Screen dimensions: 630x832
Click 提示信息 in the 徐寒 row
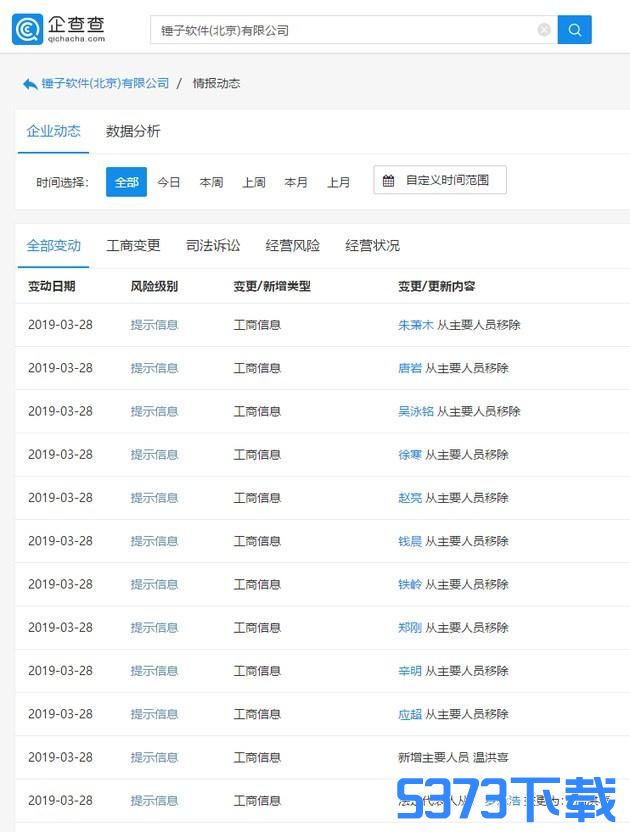pos(154,455)
